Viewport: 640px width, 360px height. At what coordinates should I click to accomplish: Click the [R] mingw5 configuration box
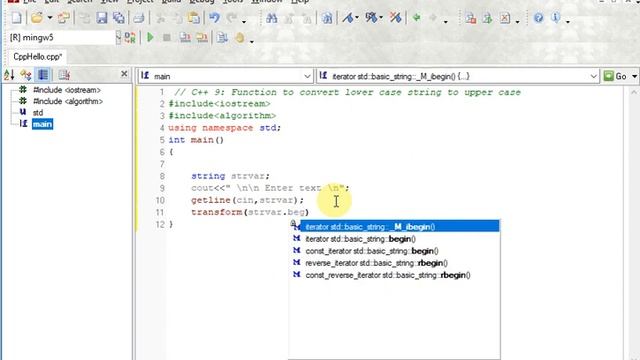(62, 38)
